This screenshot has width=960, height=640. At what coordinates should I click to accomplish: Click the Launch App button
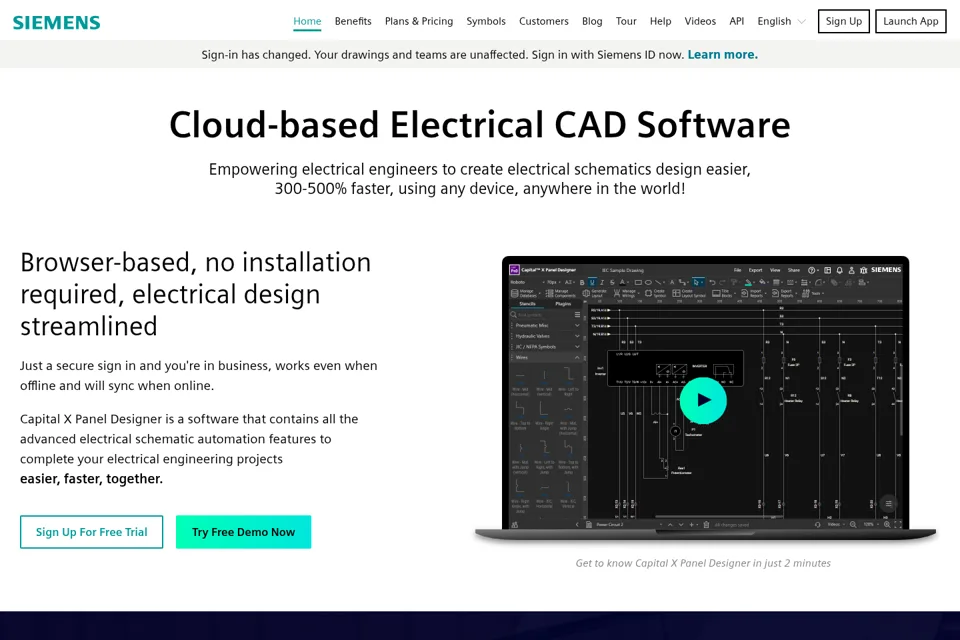(x=910, y=21)
